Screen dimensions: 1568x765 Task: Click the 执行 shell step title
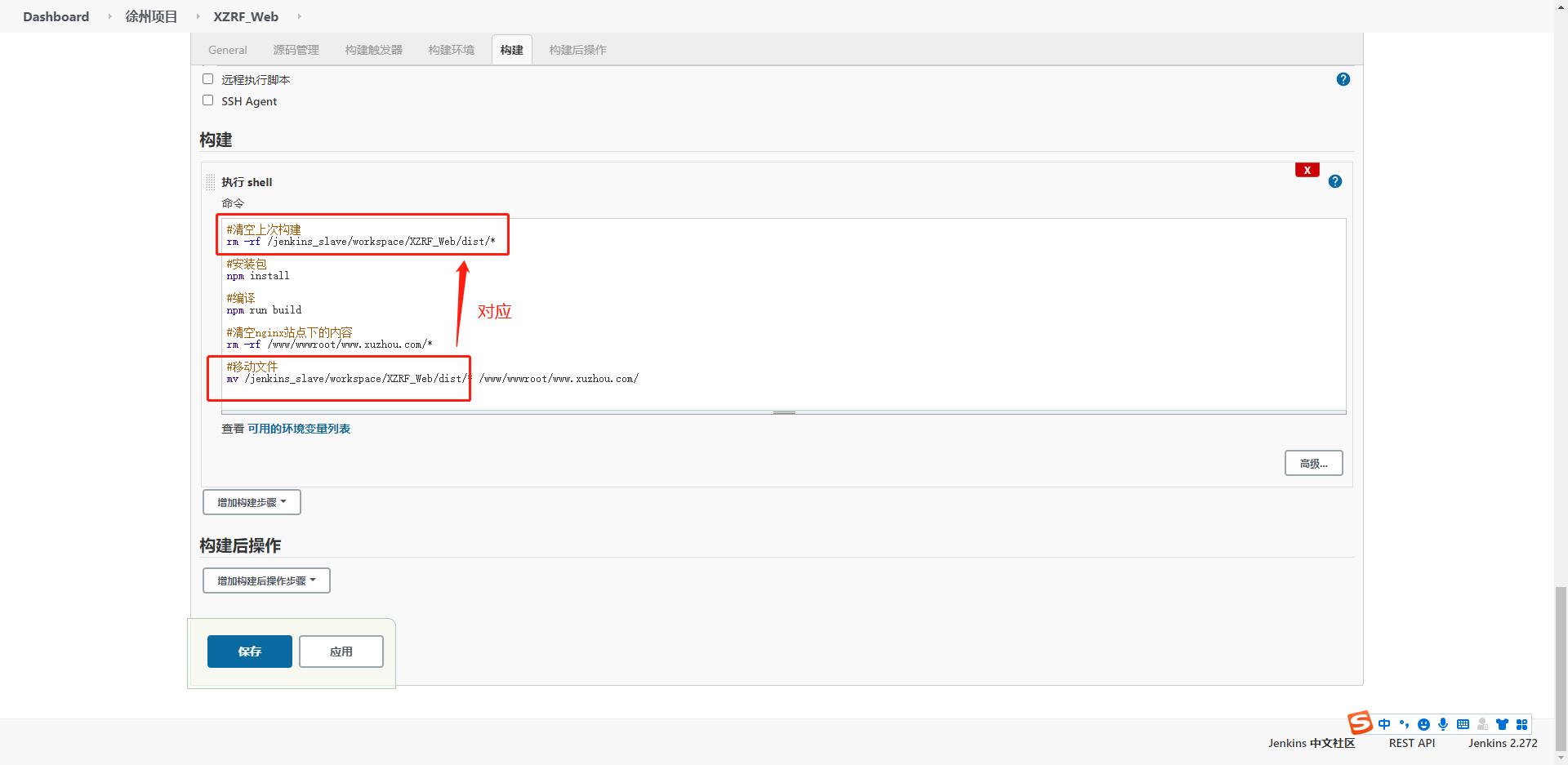(247, 182)
